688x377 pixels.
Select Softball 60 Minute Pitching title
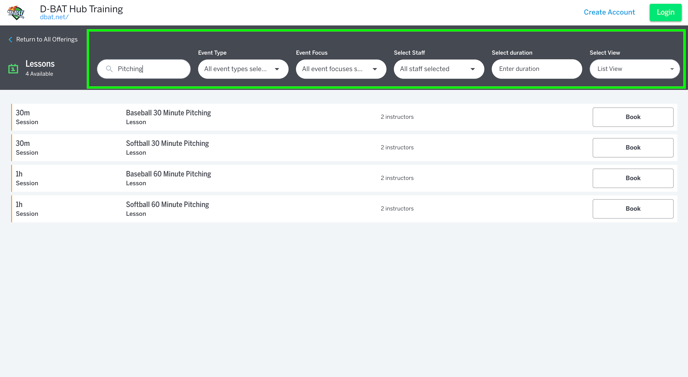(x=167, y=205)
